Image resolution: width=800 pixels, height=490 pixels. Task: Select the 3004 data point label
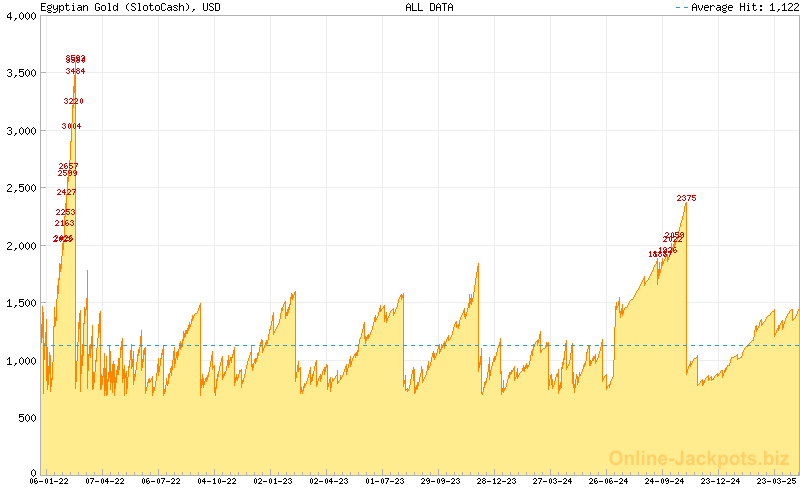(x=71, y=126)
